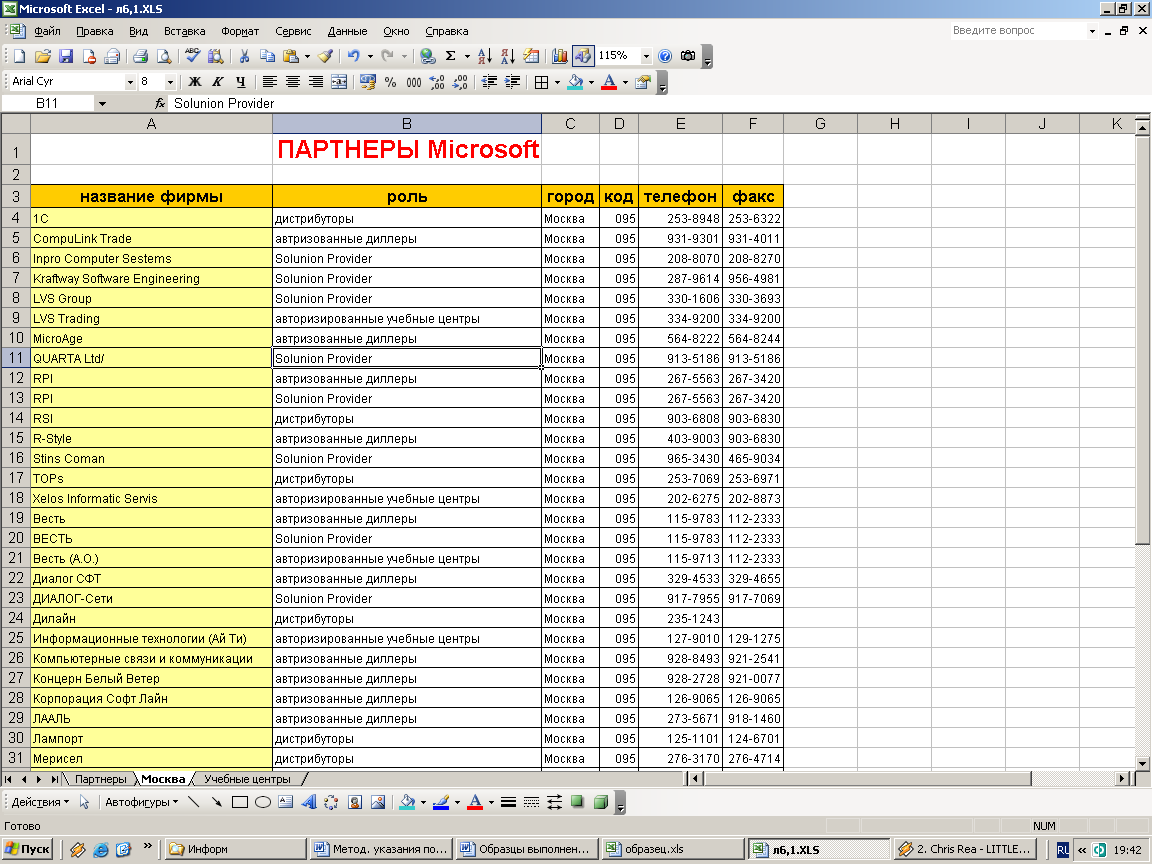Select the Rectangle drawing tool
This screenshot has height=864, width=1152.
click(240, 802)
